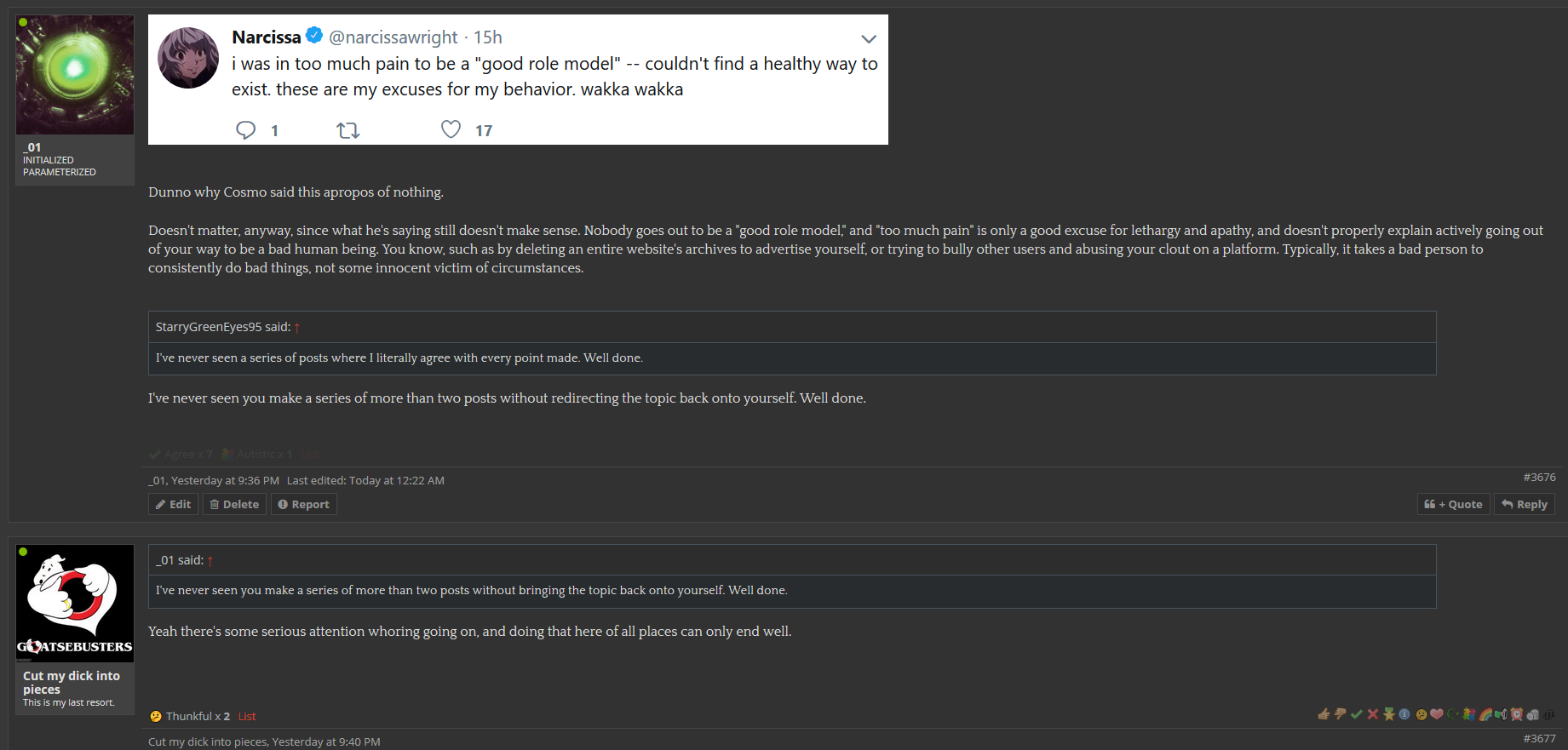Click the Edit button on post #3676
Viewport: 1568px width, 750px height.
[173, 504]
